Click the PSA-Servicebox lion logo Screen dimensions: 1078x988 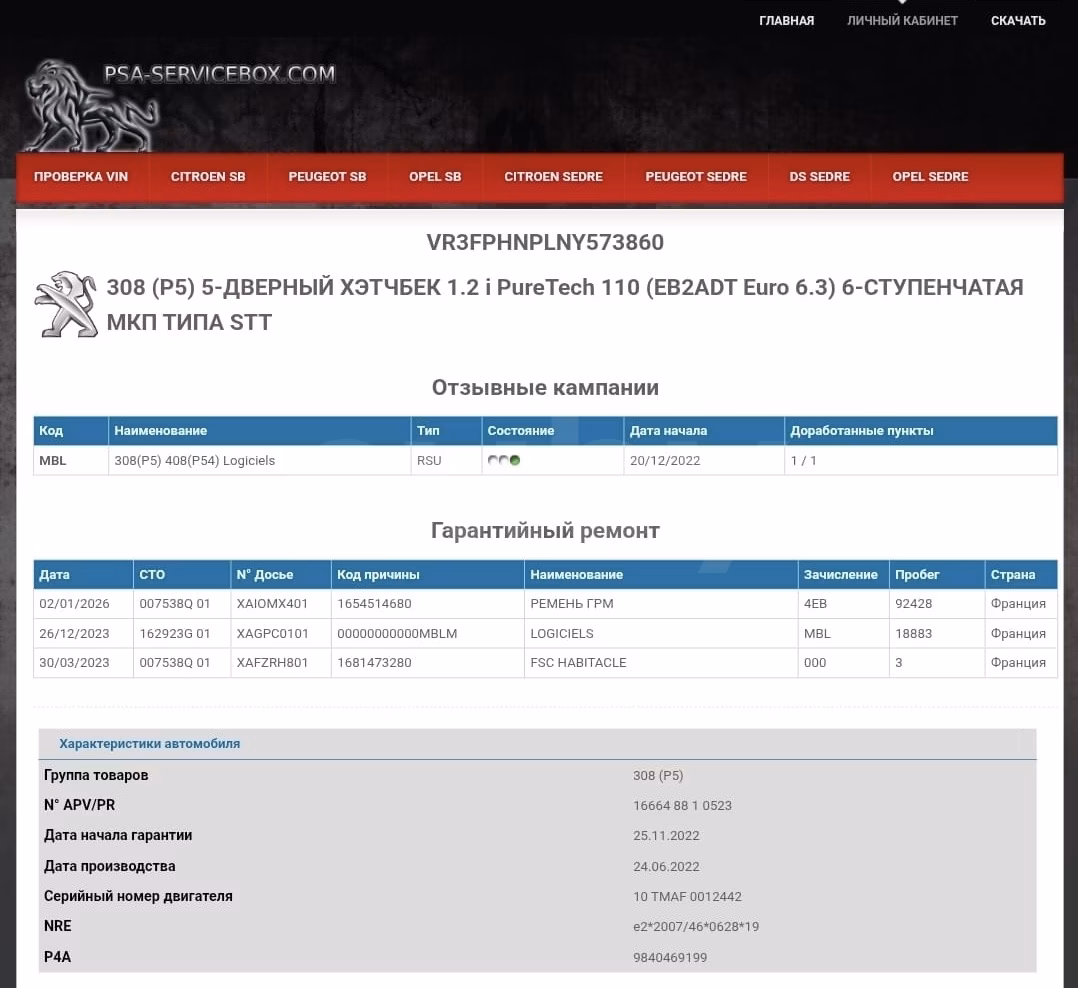(x=91, y=105)
